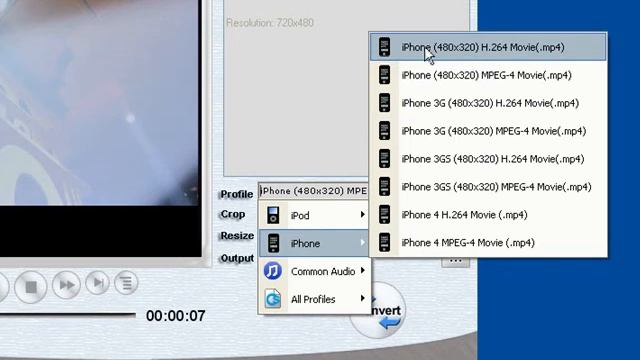This screenshot has width=640, height=360.
Task: Fast forward the preview video
Action: (67, 284)
